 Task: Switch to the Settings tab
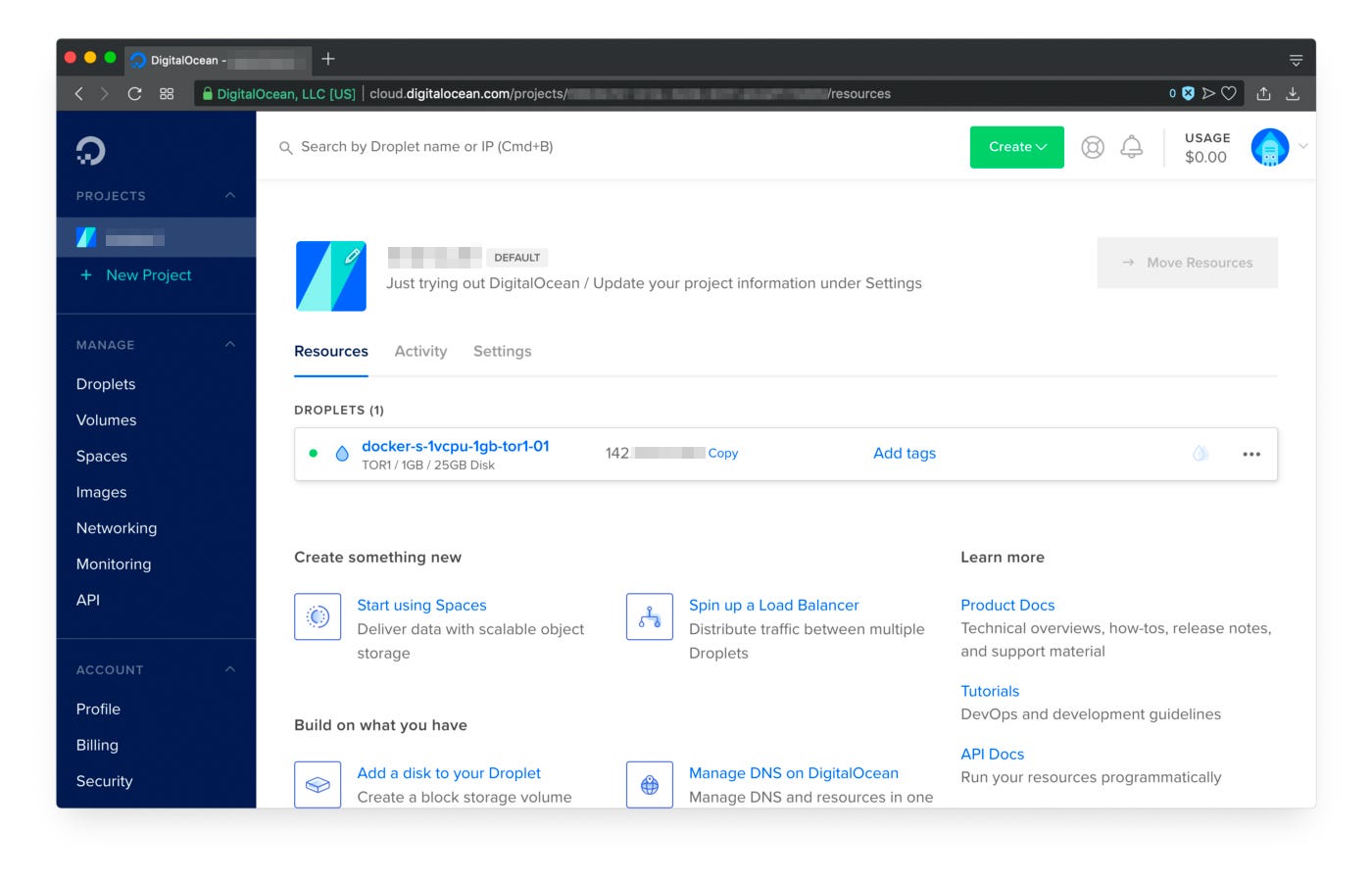[x=503, y=351]
